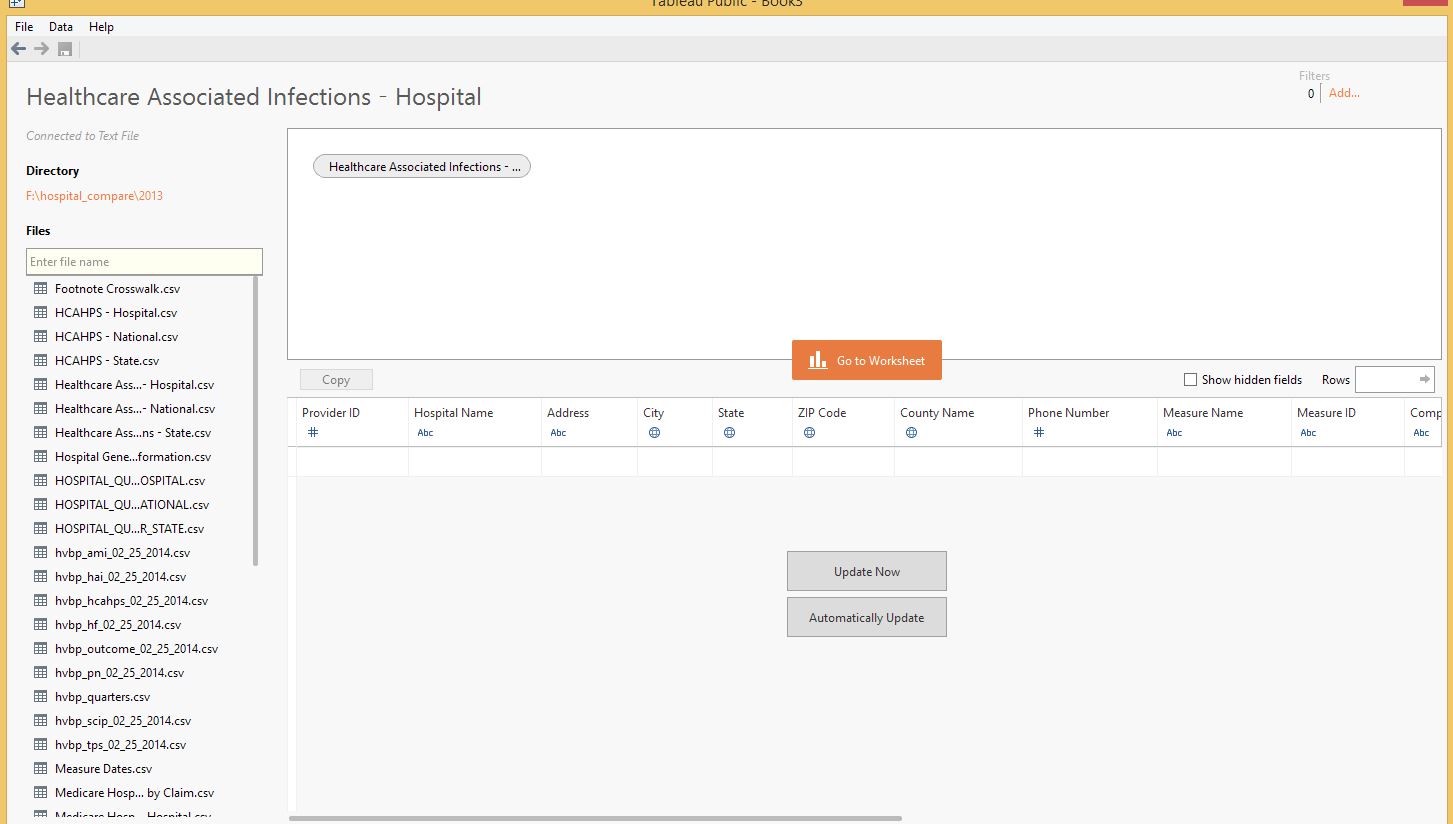The image size is (1453, 824).
Task: Click the table icon beside hvbp_ami_02_25_2014.csv
Action: tap(41, 552)
